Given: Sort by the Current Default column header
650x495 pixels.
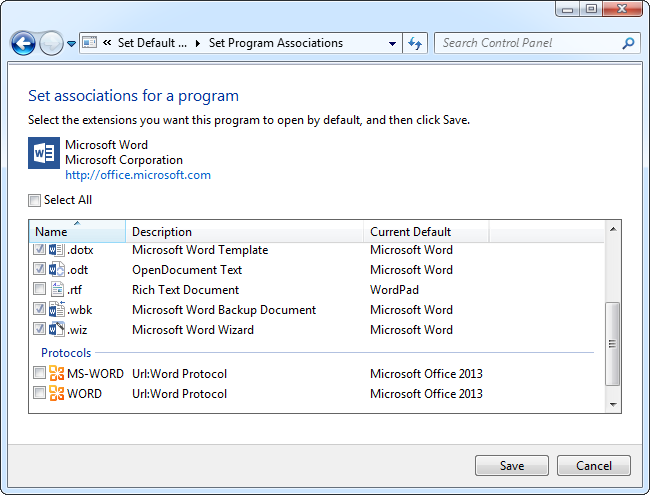Looking at the screenshot, I should 425,232.
